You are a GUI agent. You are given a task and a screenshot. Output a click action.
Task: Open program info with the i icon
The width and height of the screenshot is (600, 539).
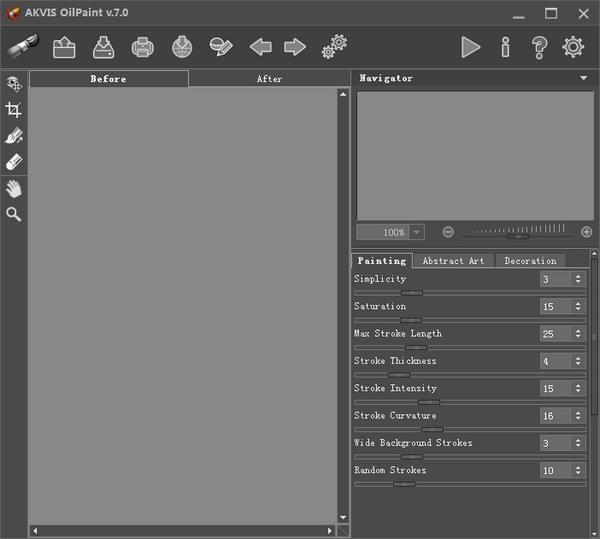click(x=505, y=47)
